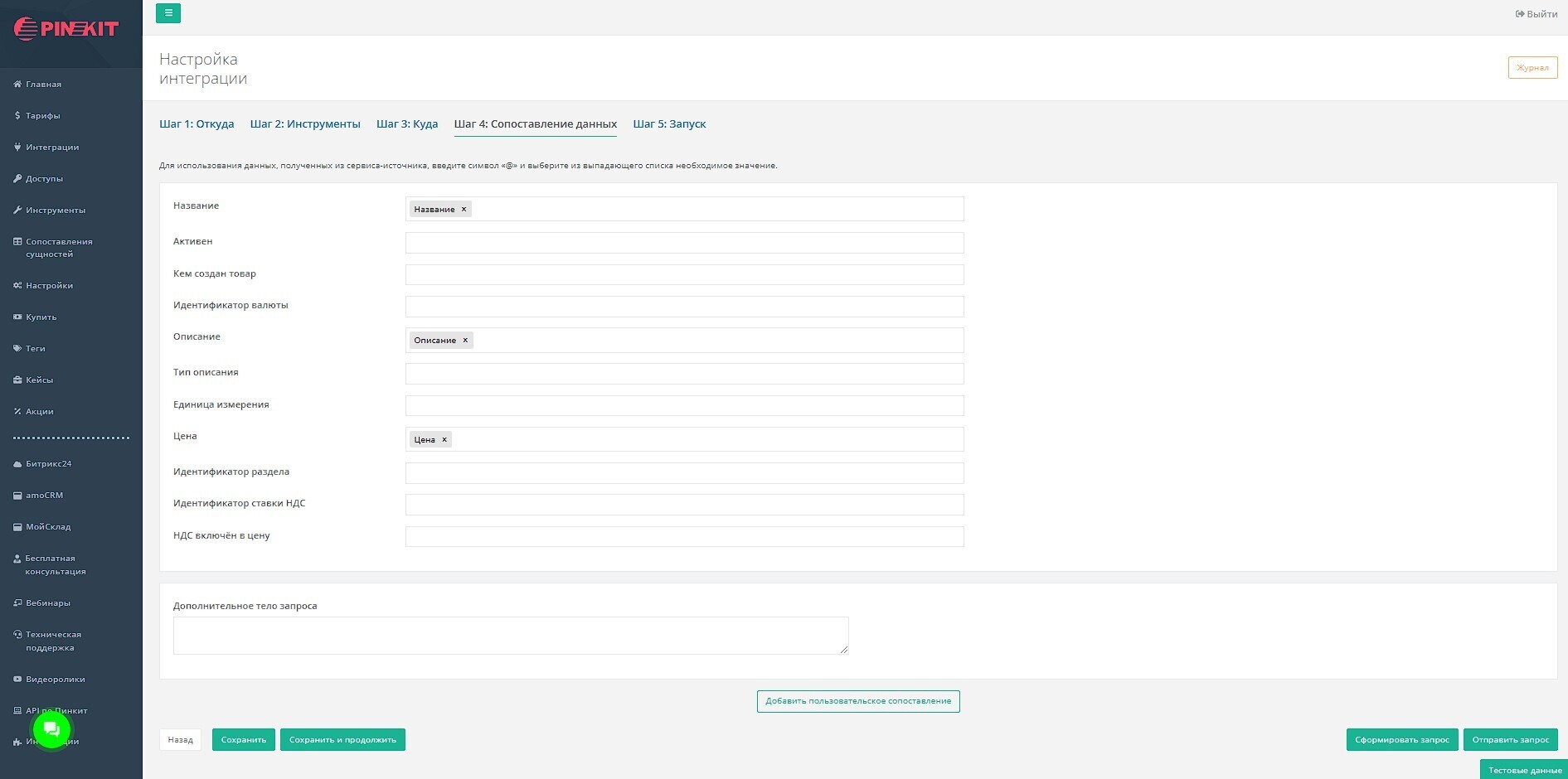Open Интеграции sidebar section

tap(52, 148)
